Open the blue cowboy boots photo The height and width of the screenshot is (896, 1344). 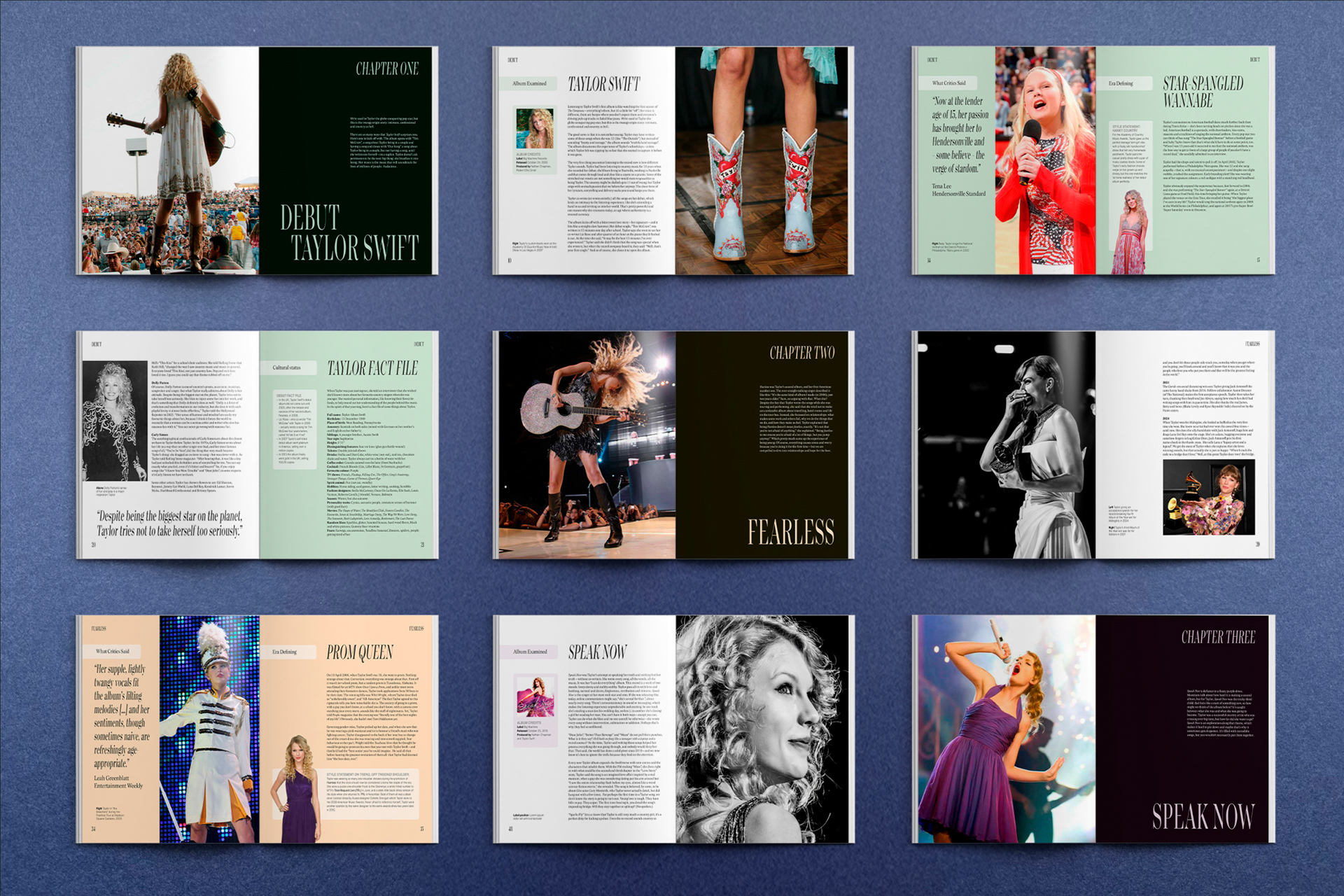coord(762,160)
